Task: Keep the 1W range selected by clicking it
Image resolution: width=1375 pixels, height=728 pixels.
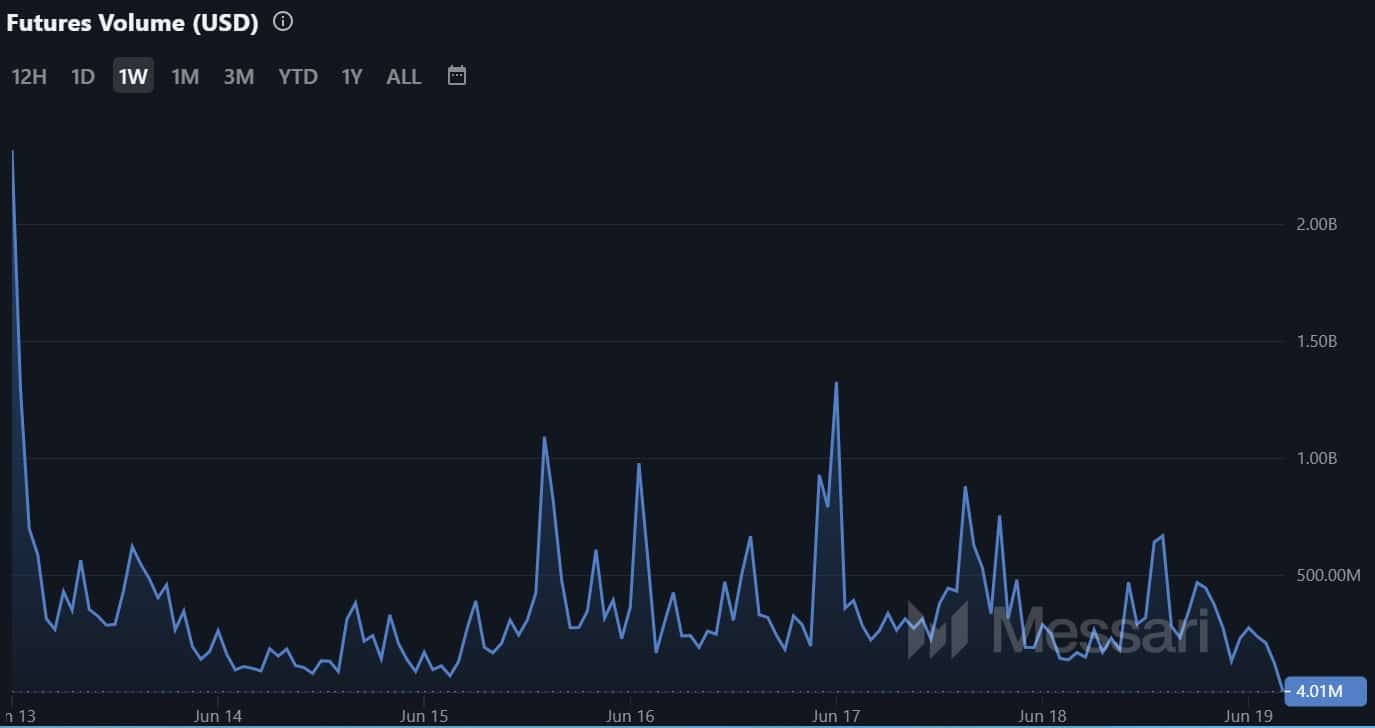Action: [x=133, y=75]
